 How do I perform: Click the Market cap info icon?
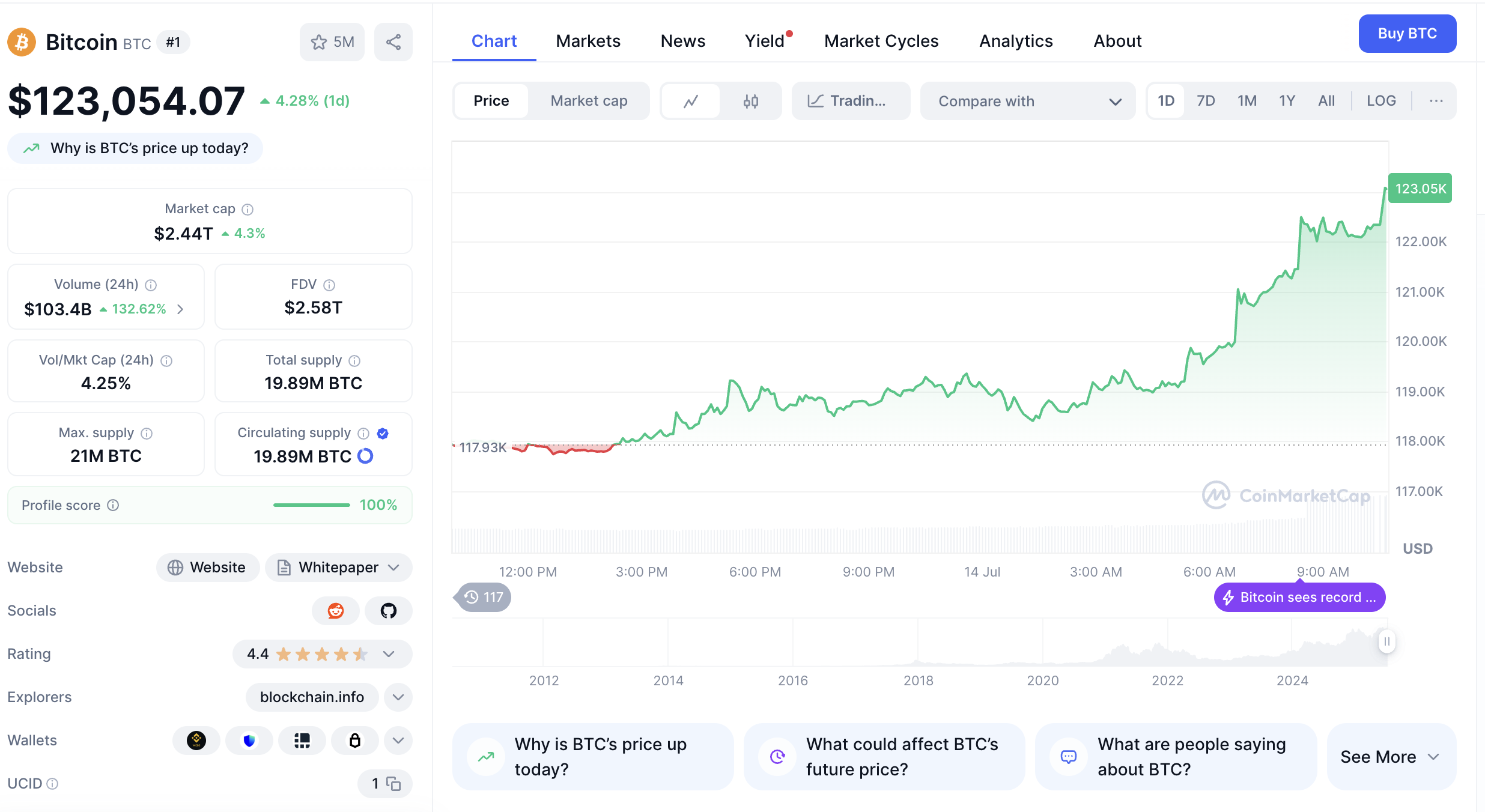[x=247, y=209]
